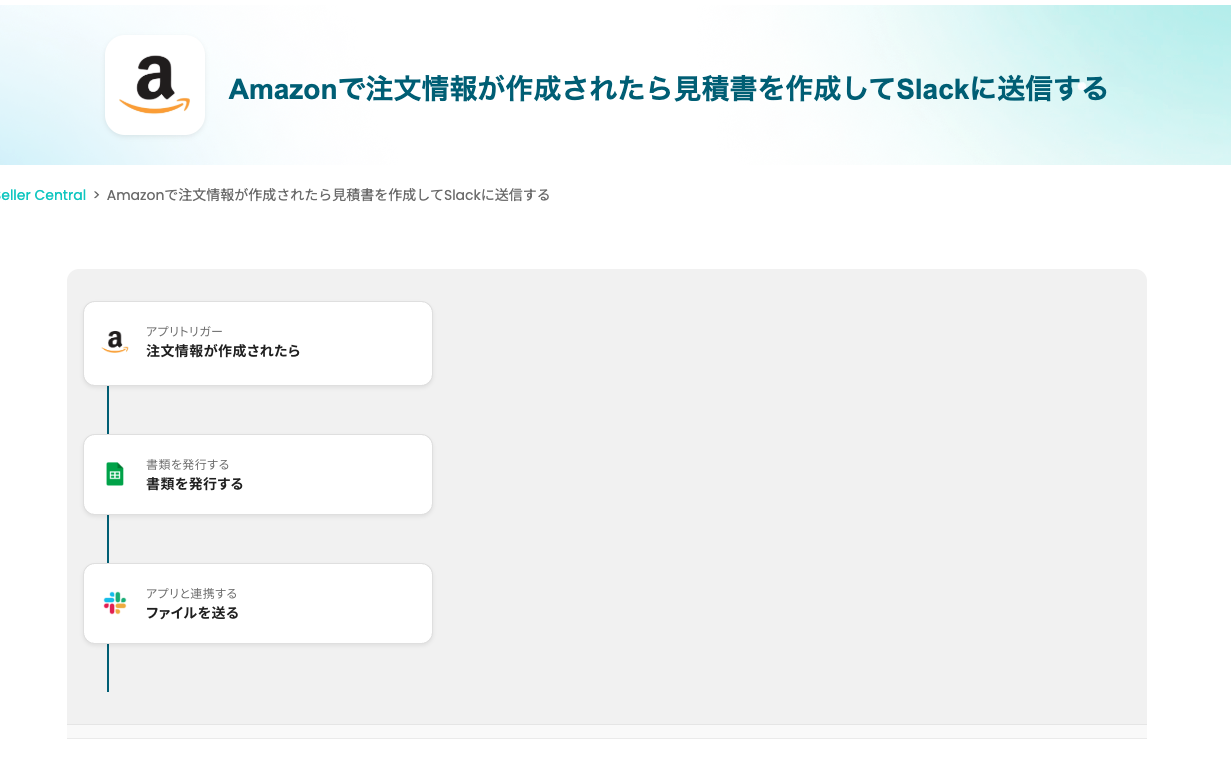This screenshot has width=1231, height=783.
Task: Click the Slack icon in file step
Action: pyautogui.click(x=115, y=603)
